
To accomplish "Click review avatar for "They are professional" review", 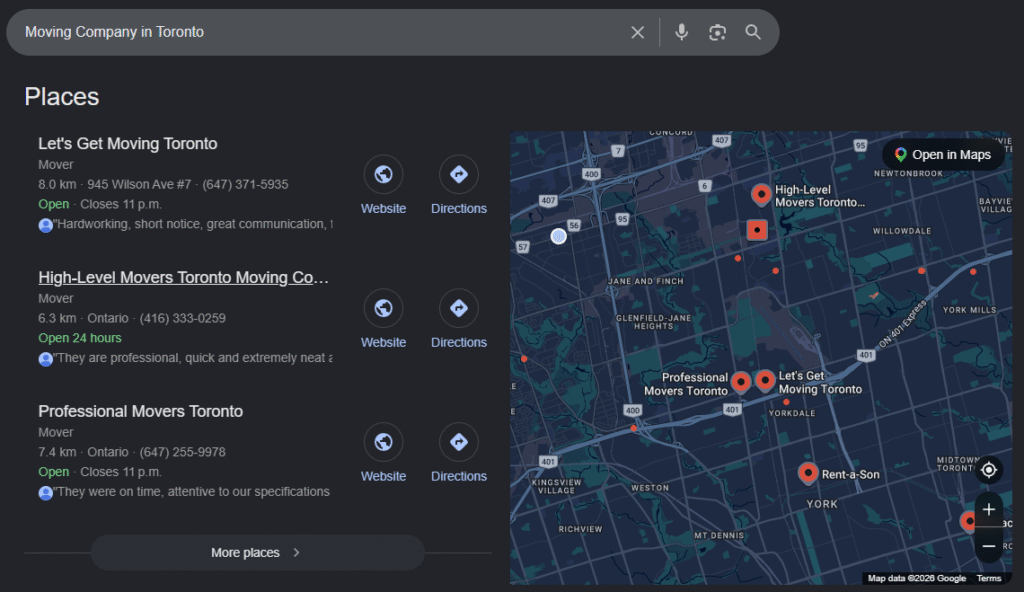I will pos(45,359).
